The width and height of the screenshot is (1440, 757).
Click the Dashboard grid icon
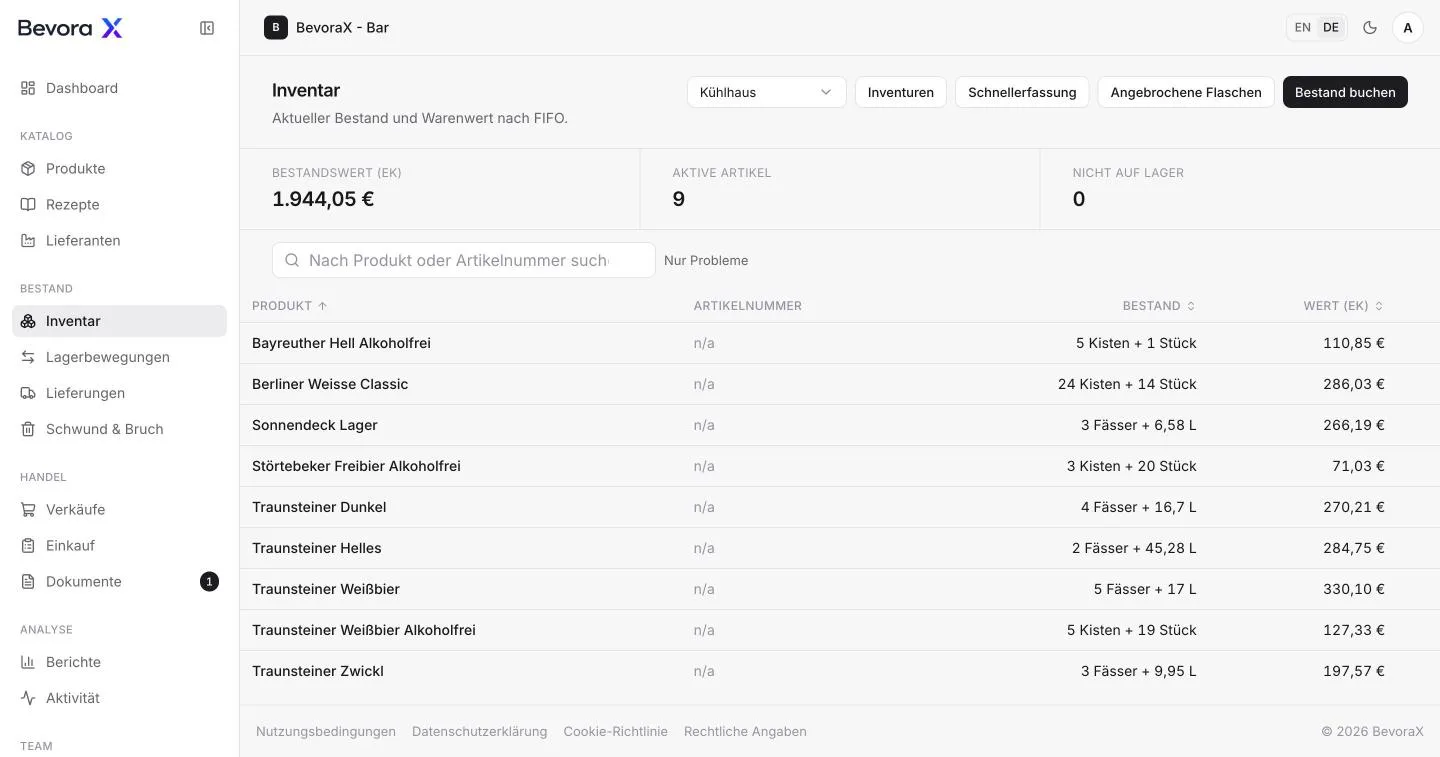tap(28, 88)
